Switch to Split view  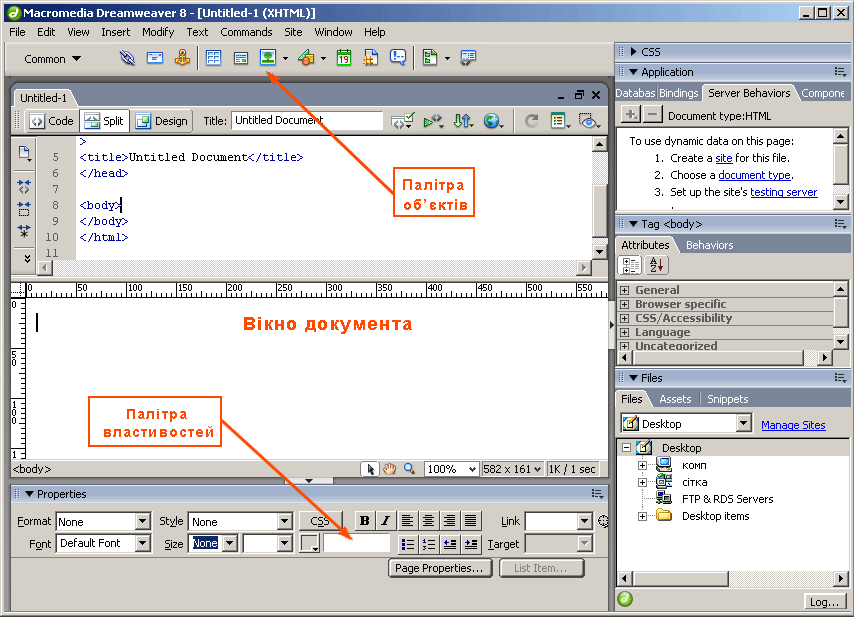tap(104, 121)
